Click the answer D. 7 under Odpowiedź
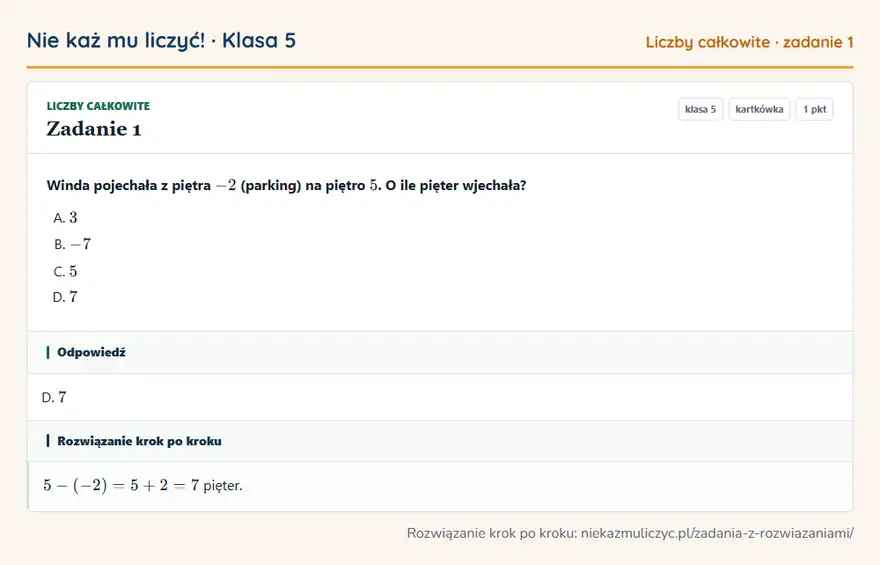The image size is (880, 565). coord(54,397)
